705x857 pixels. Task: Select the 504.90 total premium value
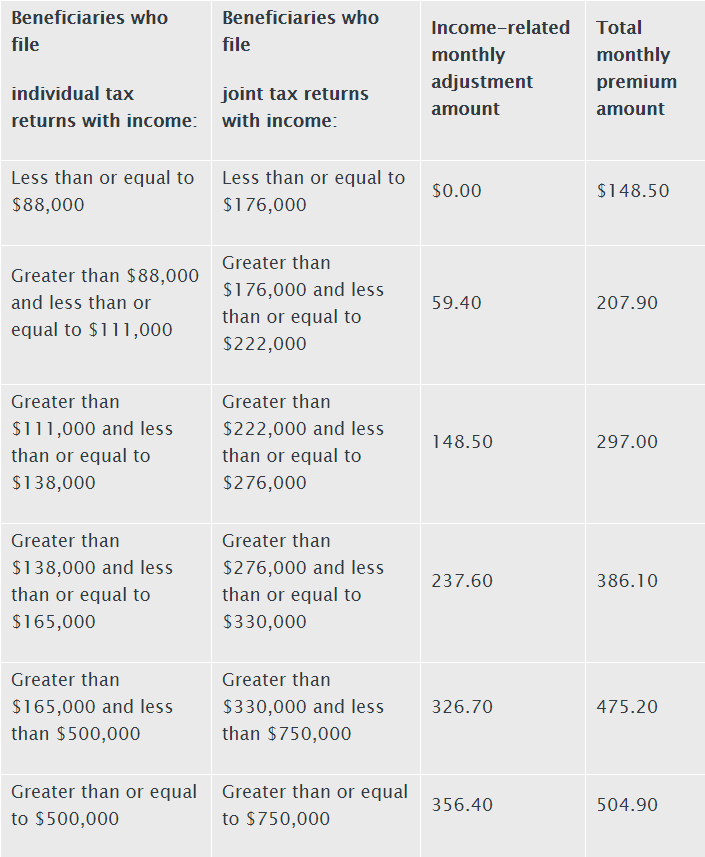[627, 805]
